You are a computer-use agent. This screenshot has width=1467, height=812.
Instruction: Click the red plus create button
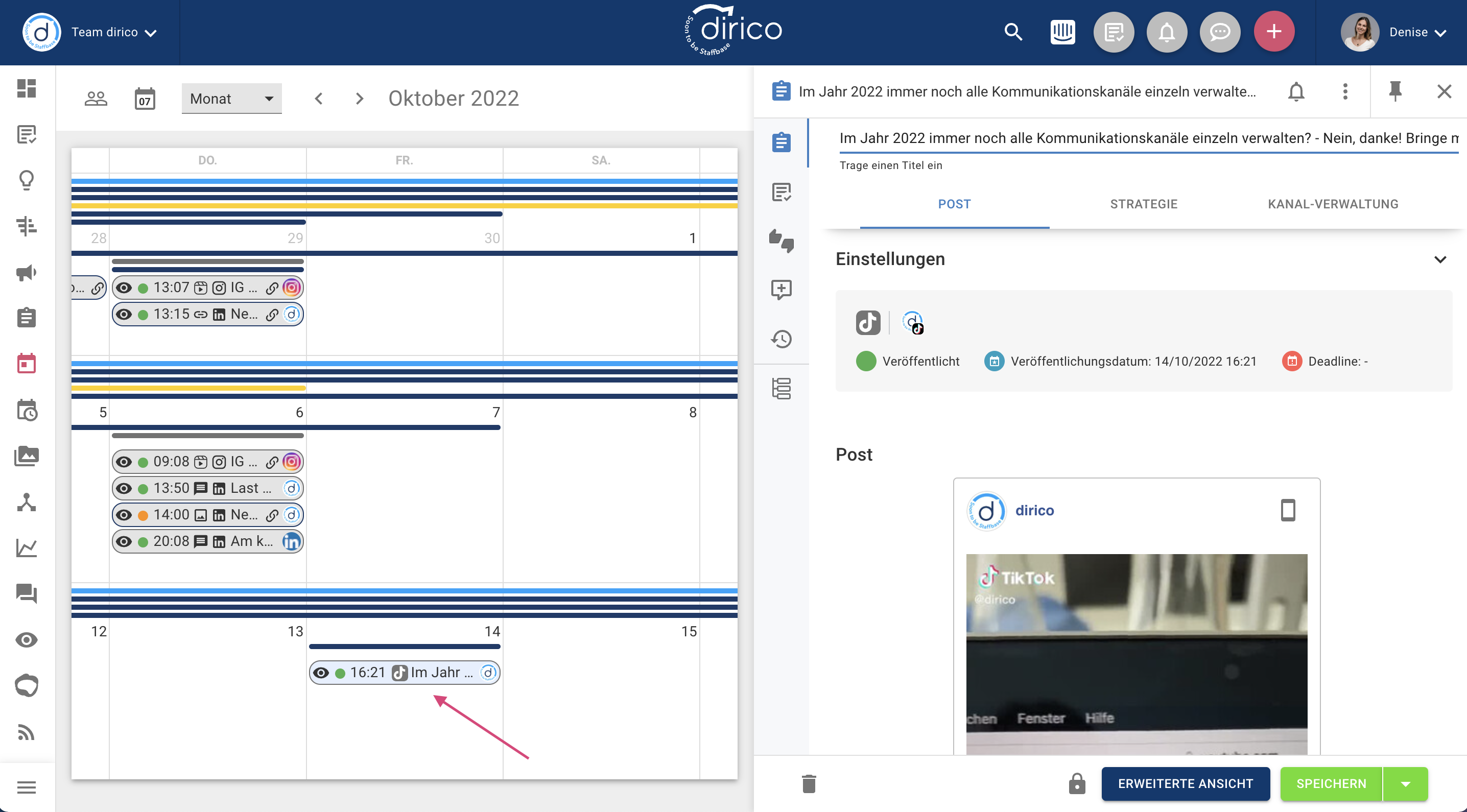click(x=1274, y=31)
